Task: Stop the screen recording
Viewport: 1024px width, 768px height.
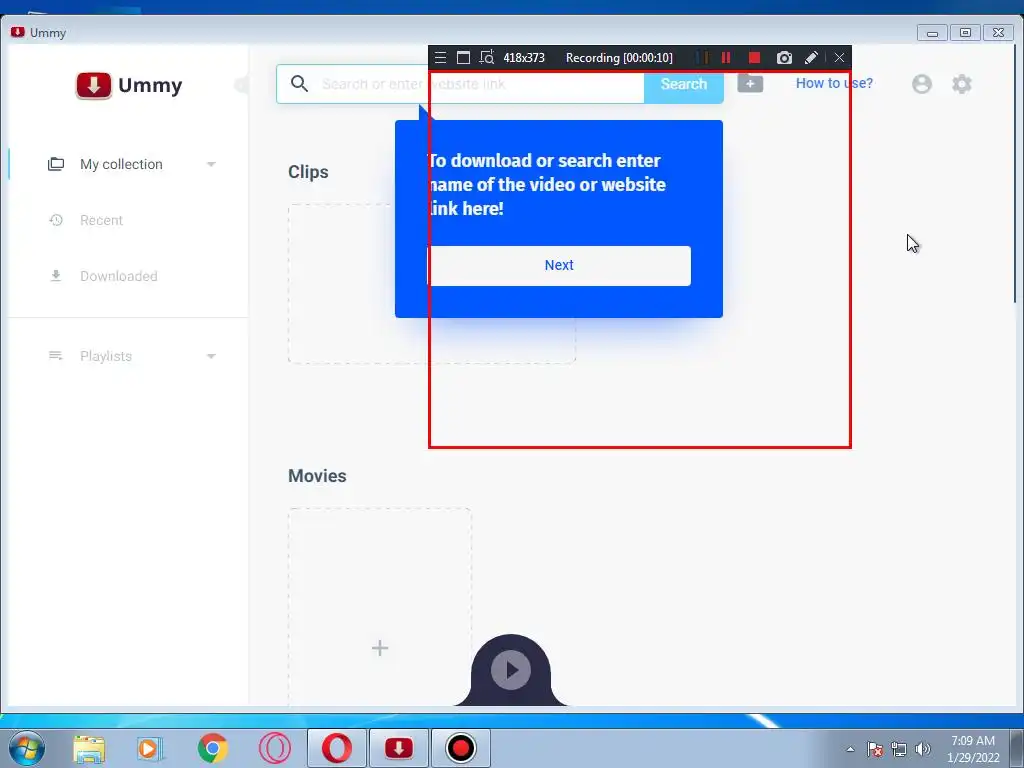Action: 754,57
